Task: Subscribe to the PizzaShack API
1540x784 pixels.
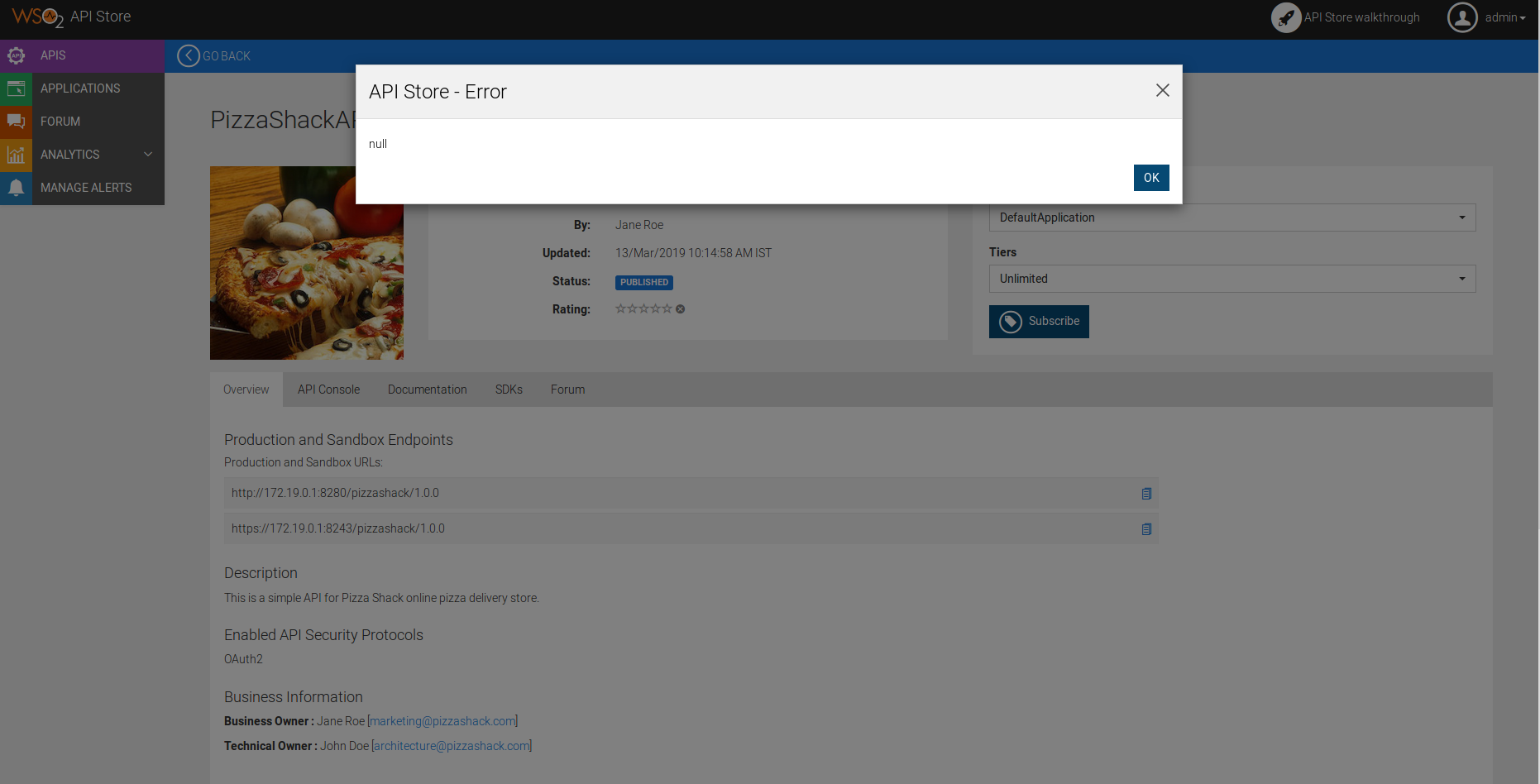Action: [x=1039, y=321]
